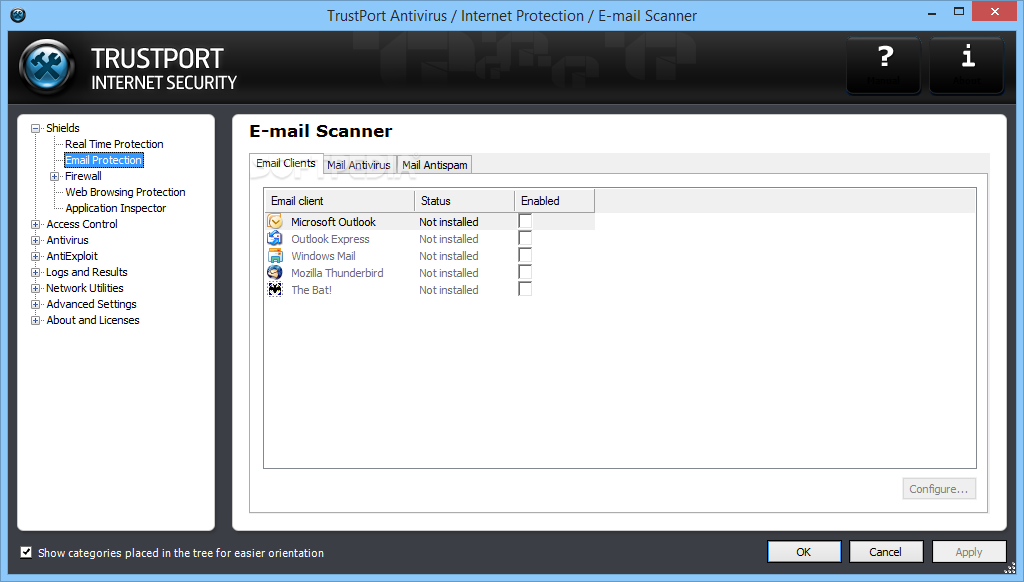Select the Antivirus tree item
This screenshot has height=582, width=1024.
(67, 240)
